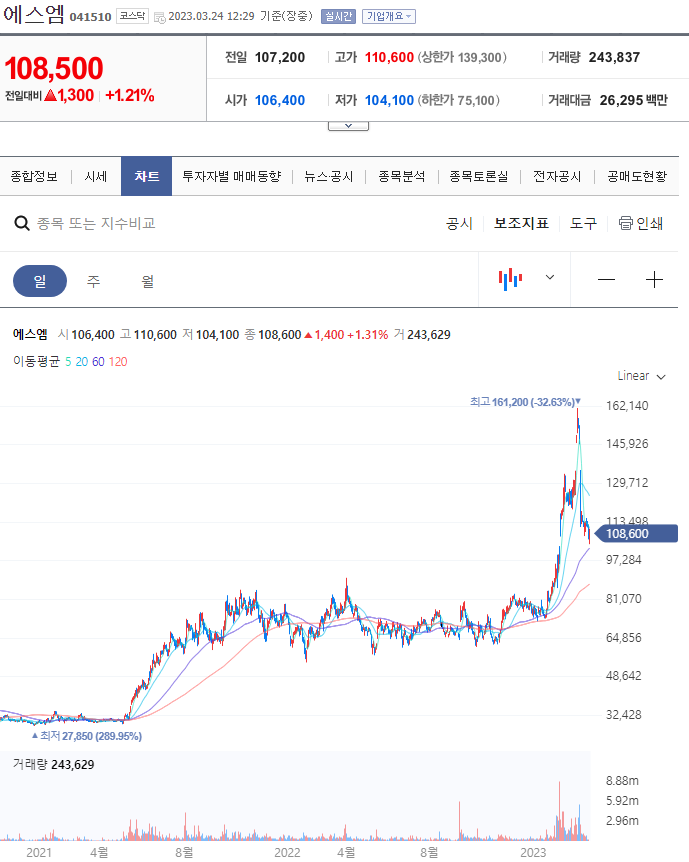Open the 투자자별 매매동향 tab
This screenshot has width=689, height=862.
[231, 176]
